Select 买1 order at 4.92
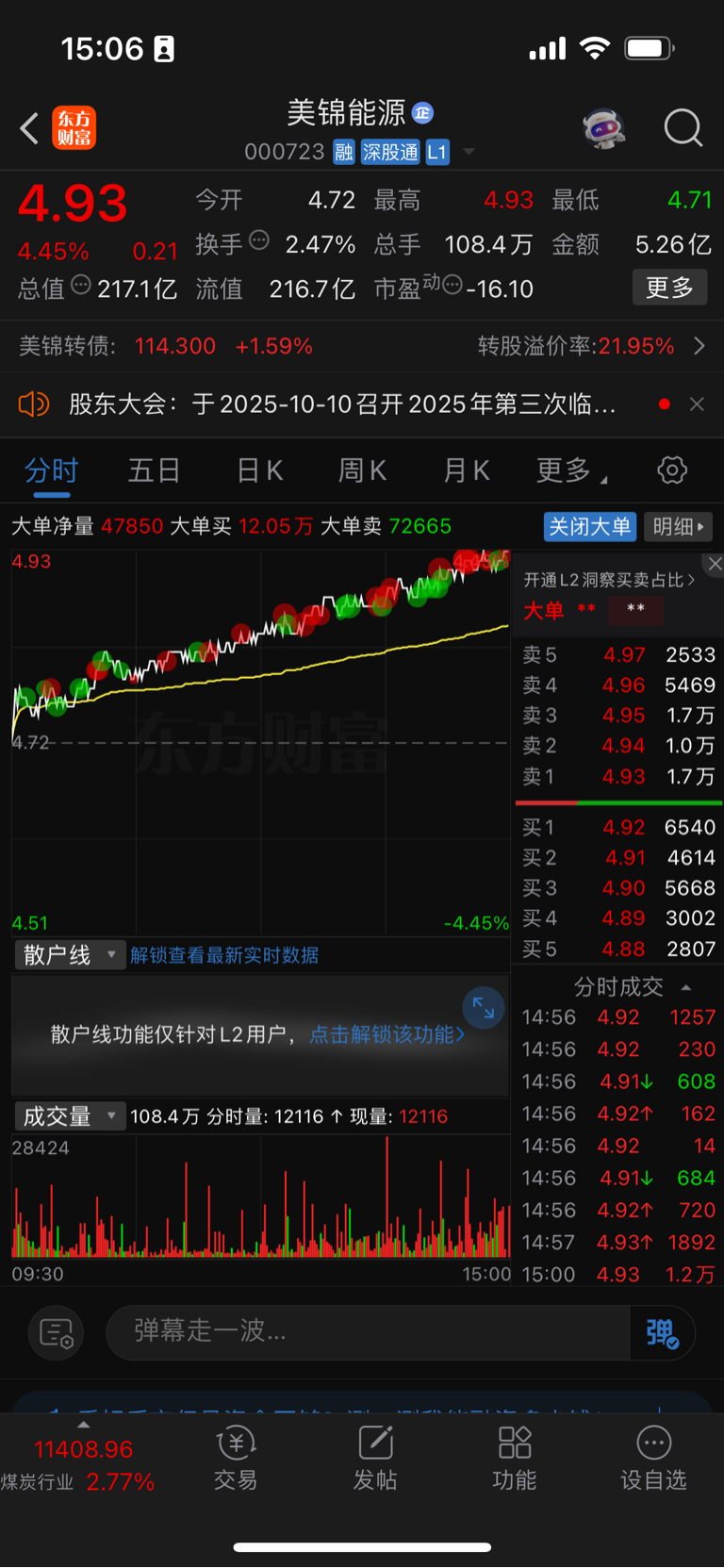The width and height of the screenshot is (724, 1568). [618, 828]
